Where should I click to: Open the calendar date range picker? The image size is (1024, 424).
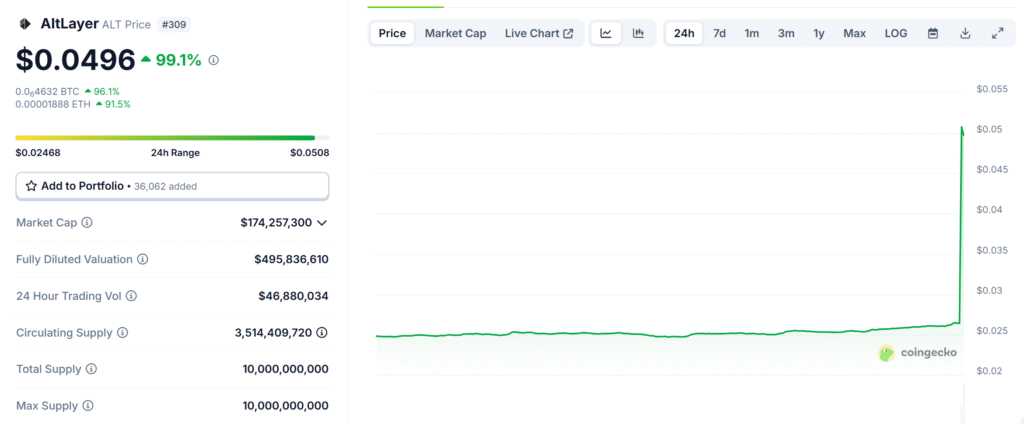tap(933, 33)
